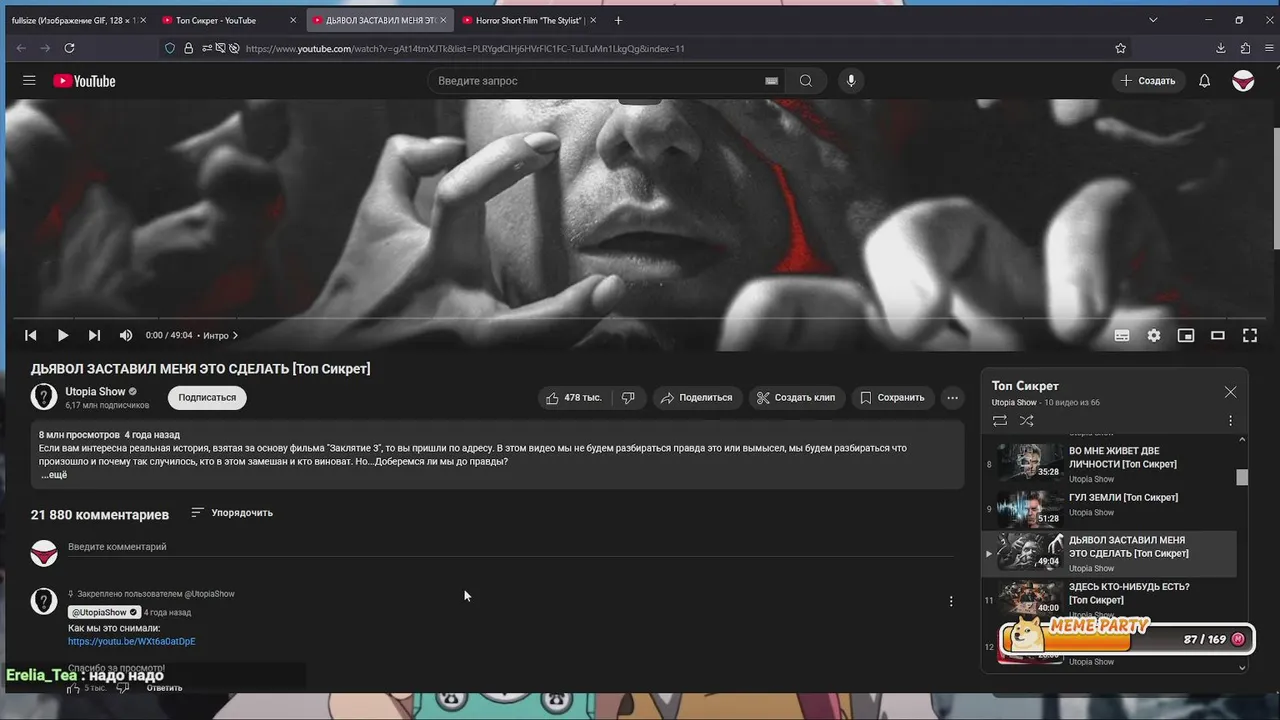Expand description with ...ещё
Image resolution: width=1280 pixels, height=720 pixels.
pyautogui.click(x=54, y=475)
